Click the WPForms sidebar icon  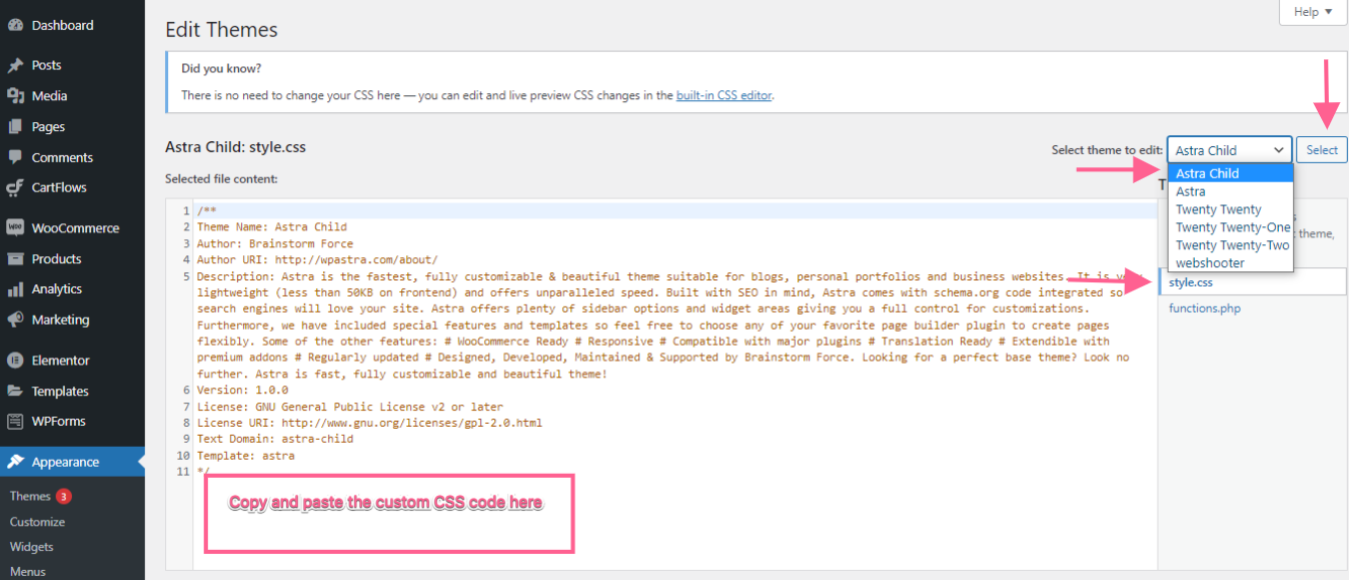pyautogui.click(x=15, y=421)
